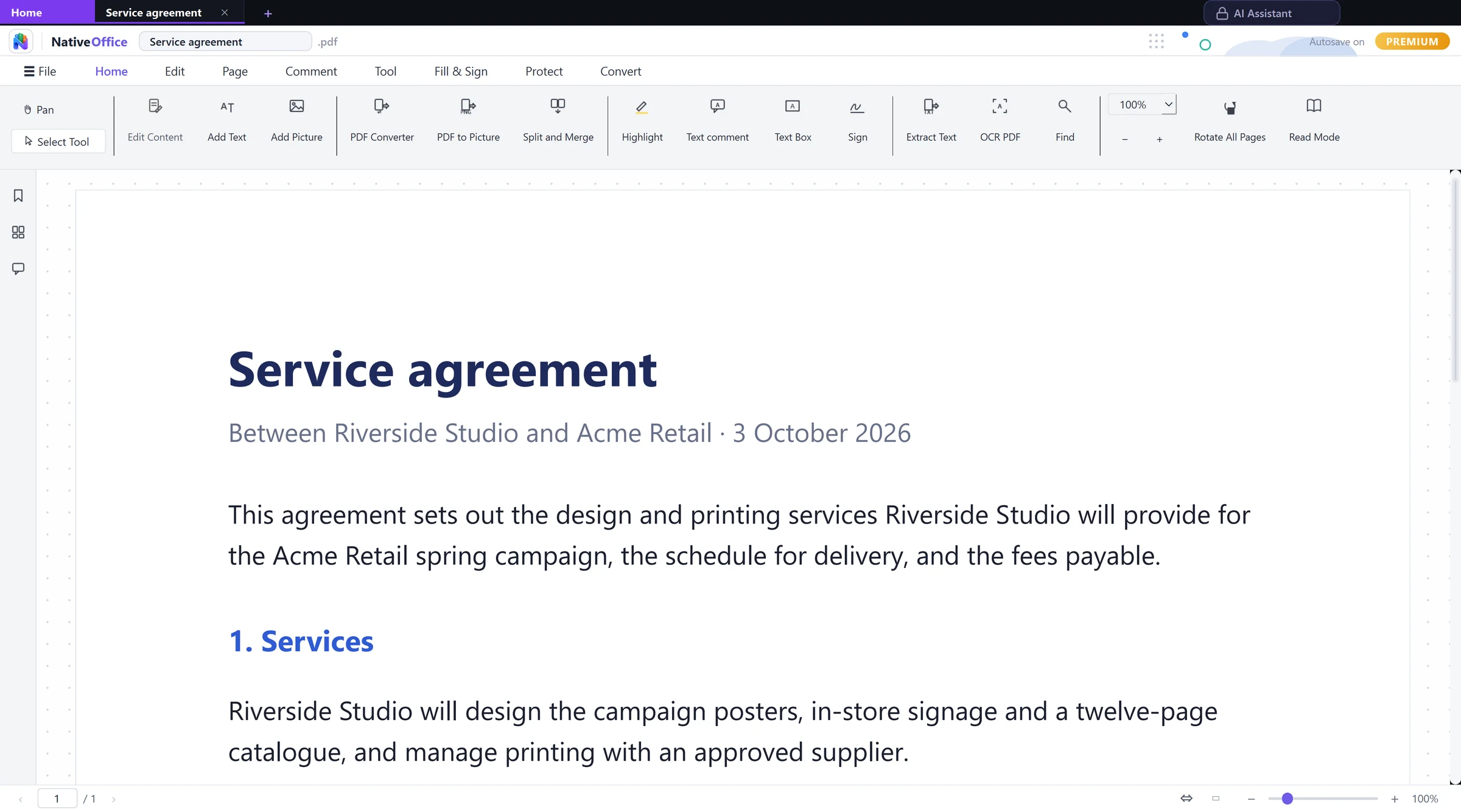The height and width of the screenshot is (812, 1461).
Task: Open the apps grid launcher
Action: pos(1156,41)
